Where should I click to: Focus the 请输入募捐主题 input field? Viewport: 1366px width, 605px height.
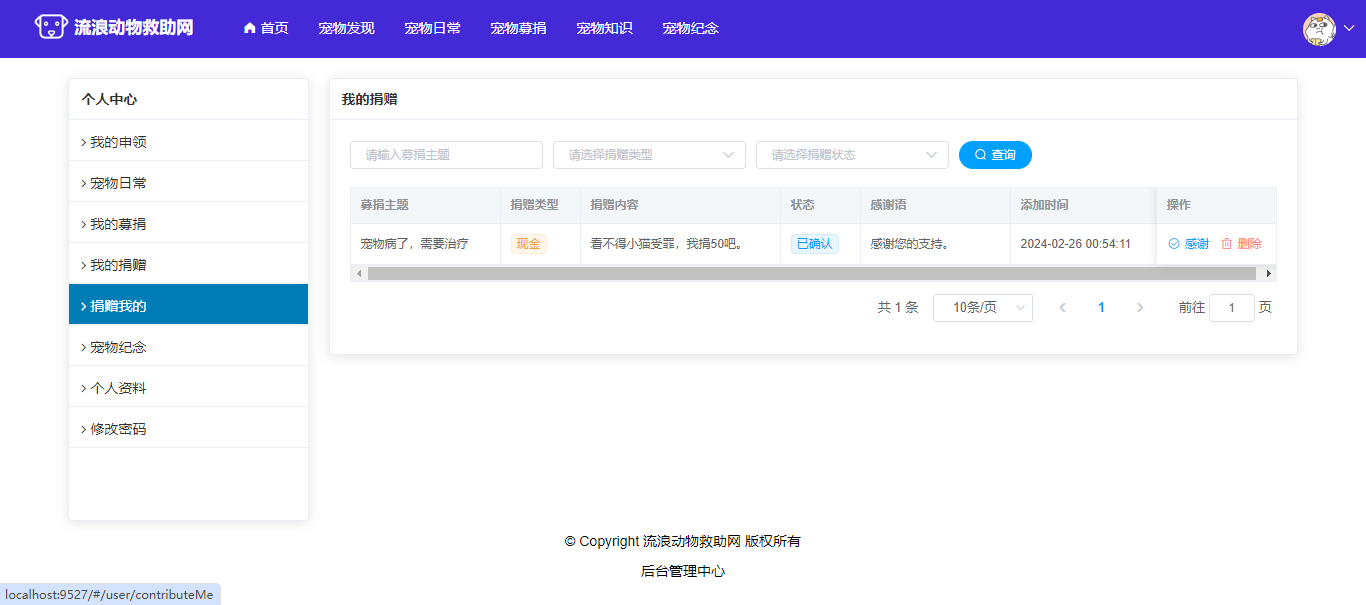[x=446, y=155]
